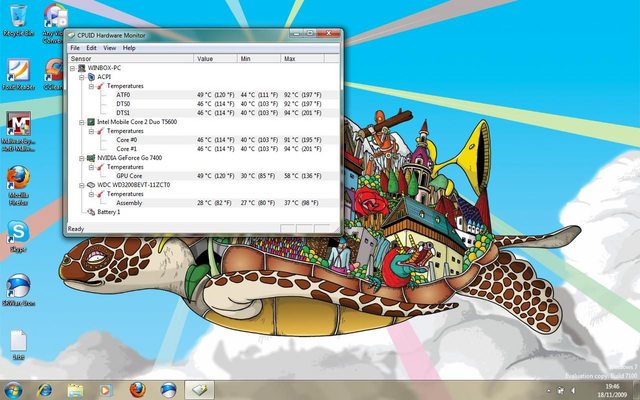Viewport: 640px width, 400px height.
Task: Open the blank document file on desktop
Action: pos(18,345)
